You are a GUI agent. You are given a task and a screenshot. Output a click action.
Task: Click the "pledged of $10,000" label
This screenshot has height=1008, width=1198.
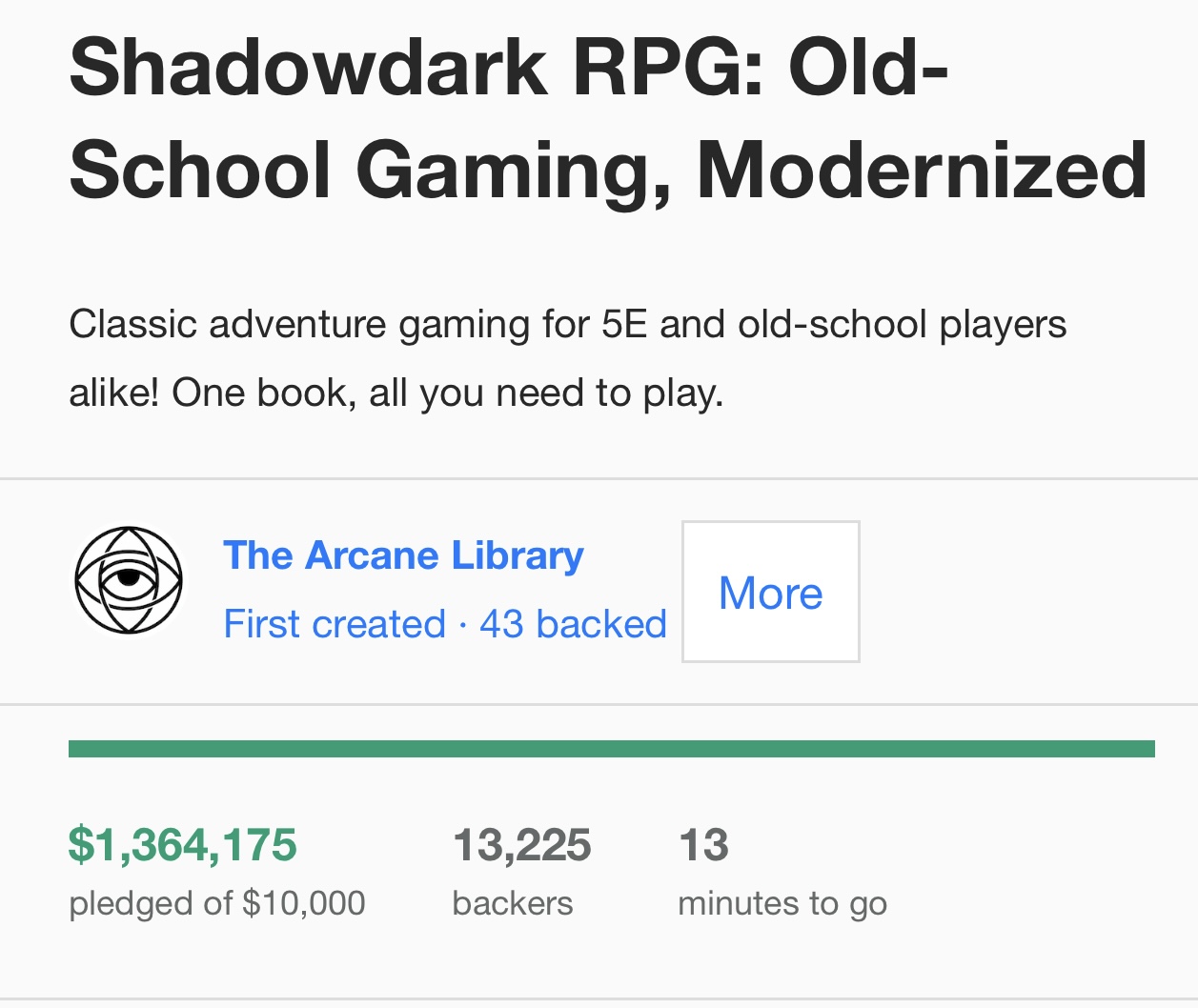[x=217, y=903]
